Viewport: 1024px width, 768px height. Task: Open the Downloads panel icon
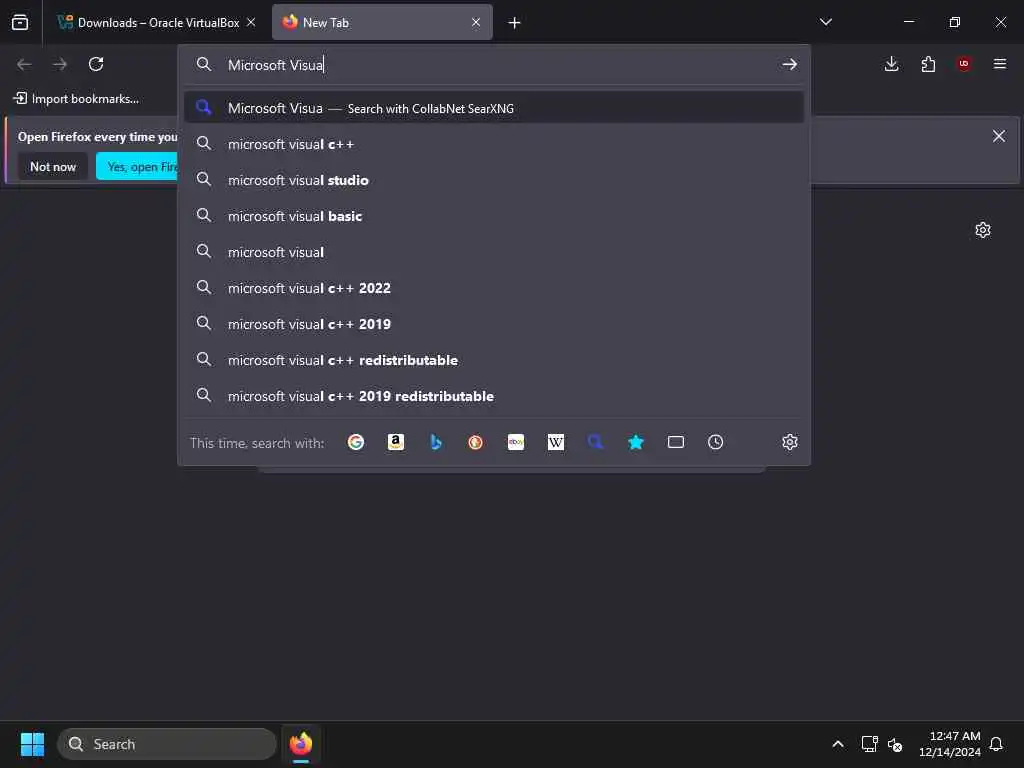click(x=891, y=64)
